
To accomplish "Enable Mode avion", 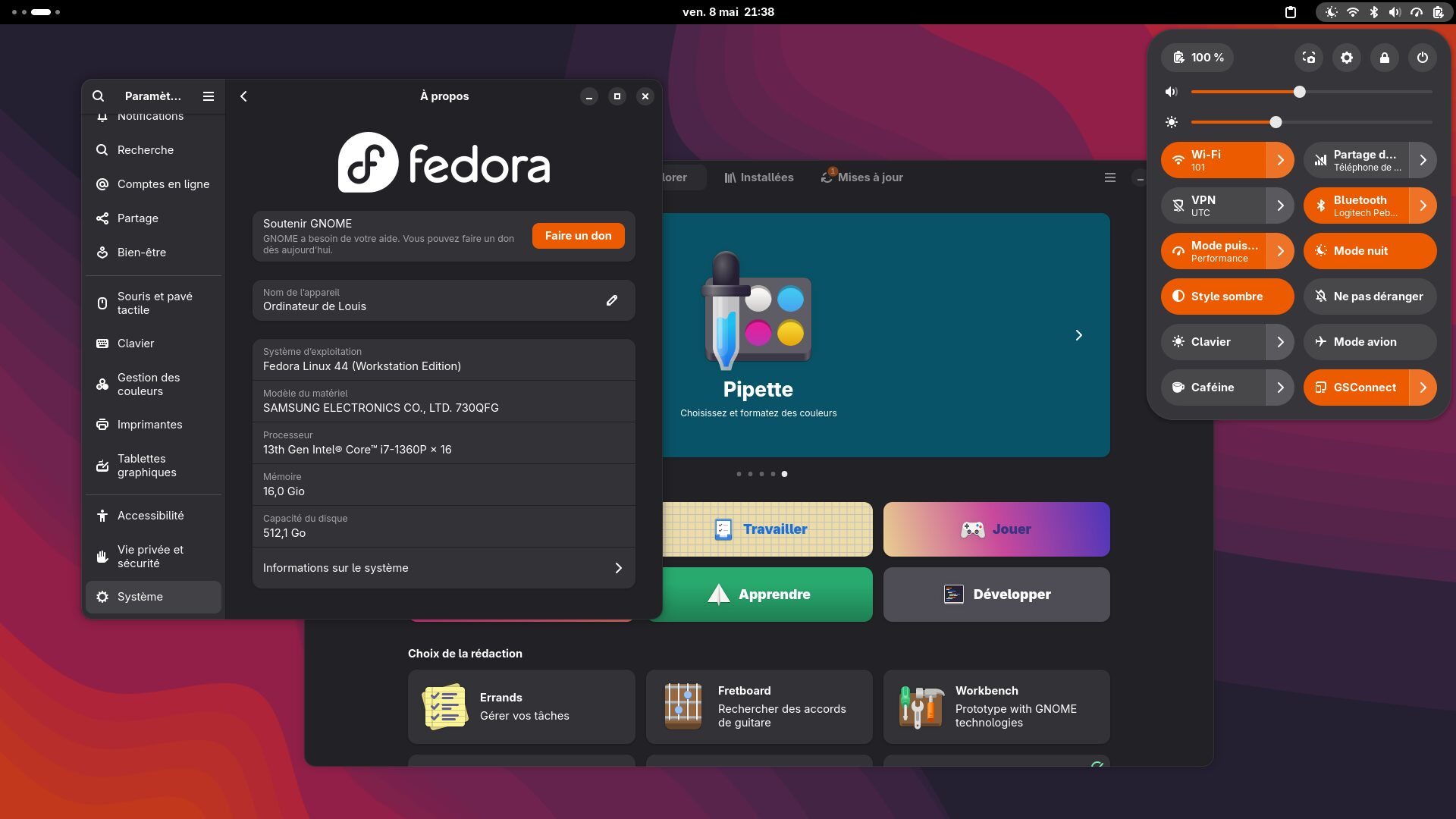I will pyautogui.click(x=1370, y=342).
